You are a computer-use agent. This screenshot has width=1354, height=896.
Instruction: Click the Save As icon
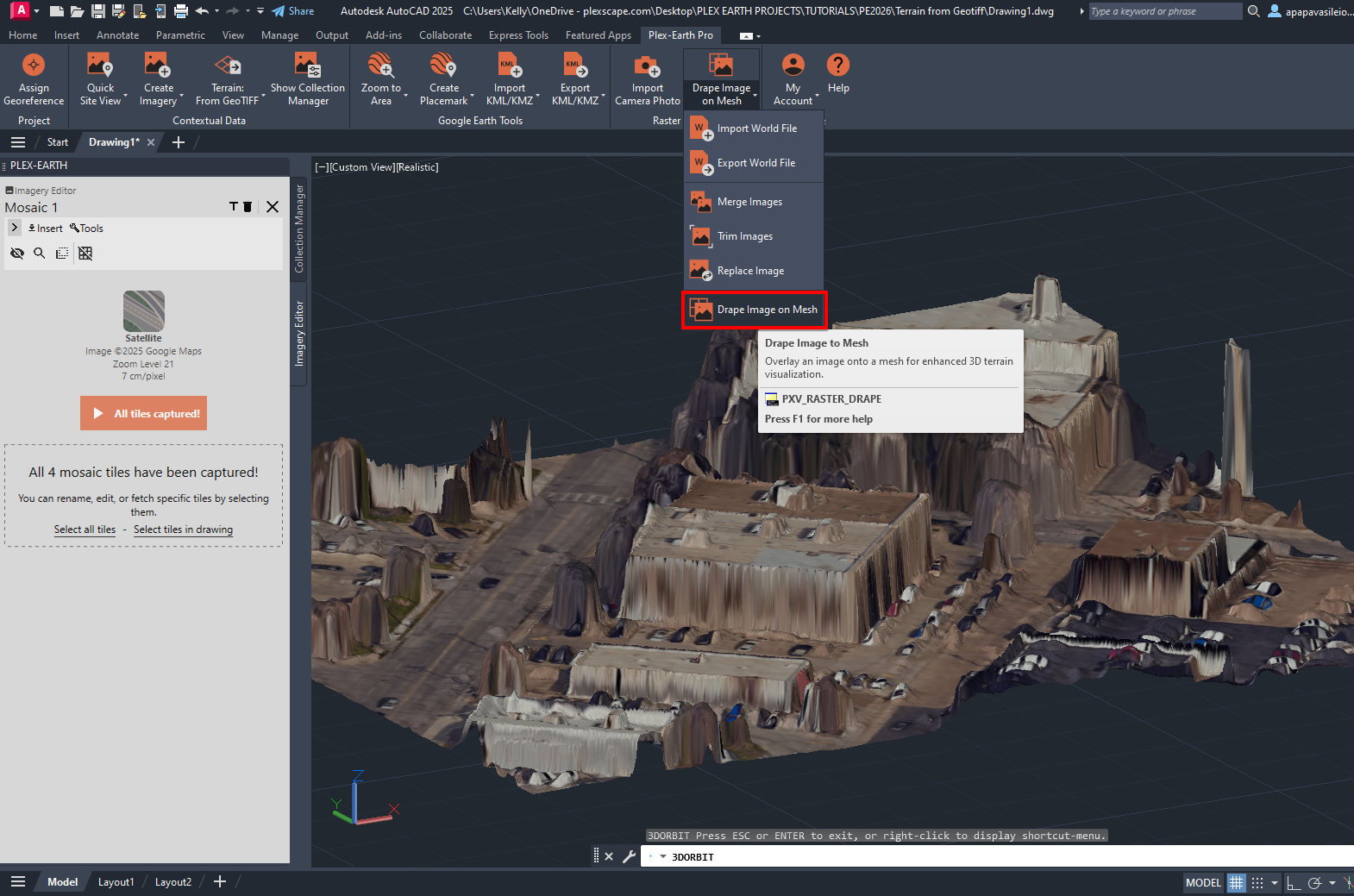click(x=118, y=11)
